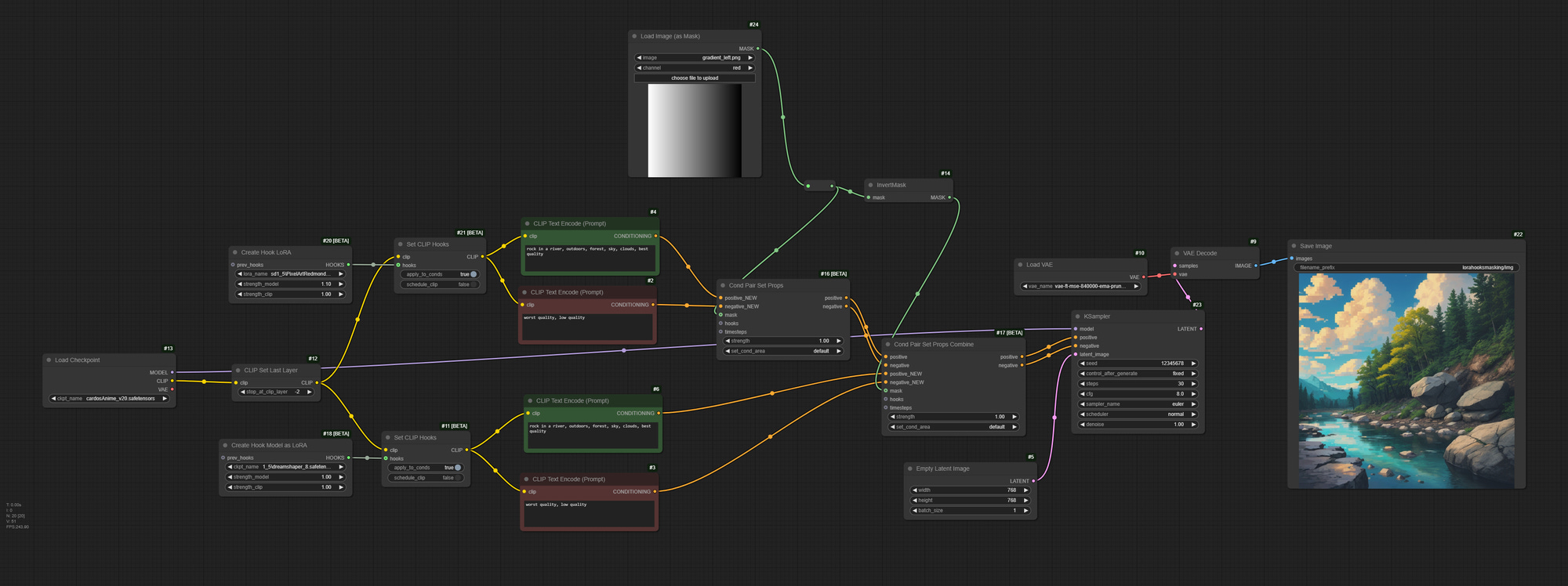Image resolution: width=1568 pixels, height=586 pixels.
Task: Click the #17 [BETA] badge on Combine node
Action: coord(1010,333)
